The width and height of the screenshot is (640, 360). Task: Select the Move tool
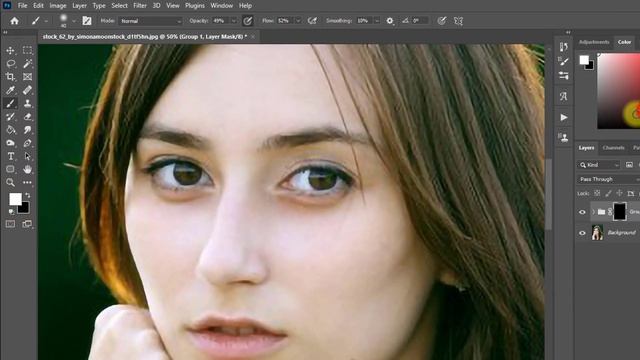[11, 50]
